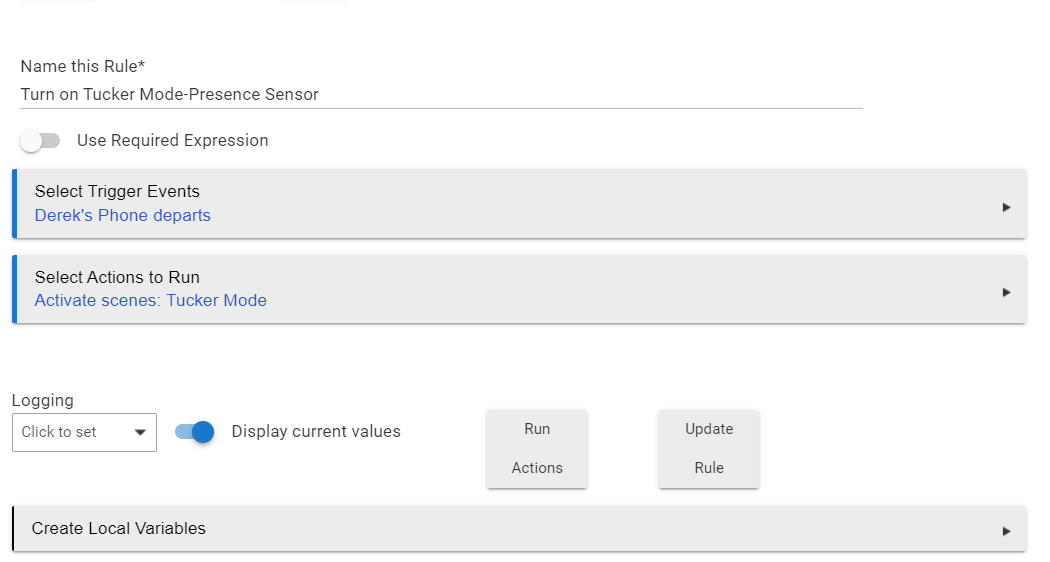Screen dimensions: 1050x562
Task: Click the Logging dropdown caret icon
Action: point(140,433)
